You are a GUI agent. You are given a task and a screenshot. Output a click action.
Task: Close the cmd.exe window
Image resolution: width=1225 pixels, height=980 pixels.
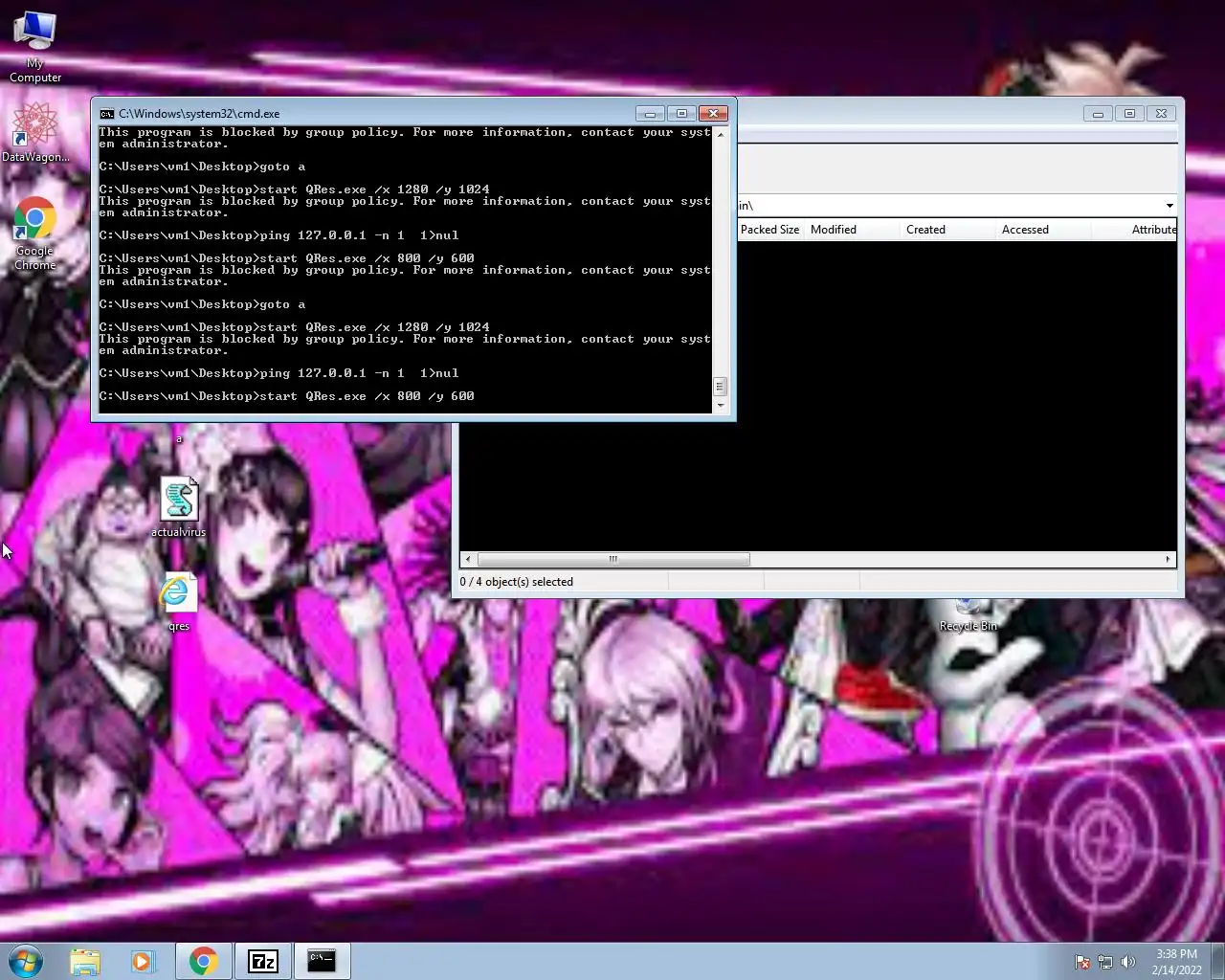pos(713,113)
